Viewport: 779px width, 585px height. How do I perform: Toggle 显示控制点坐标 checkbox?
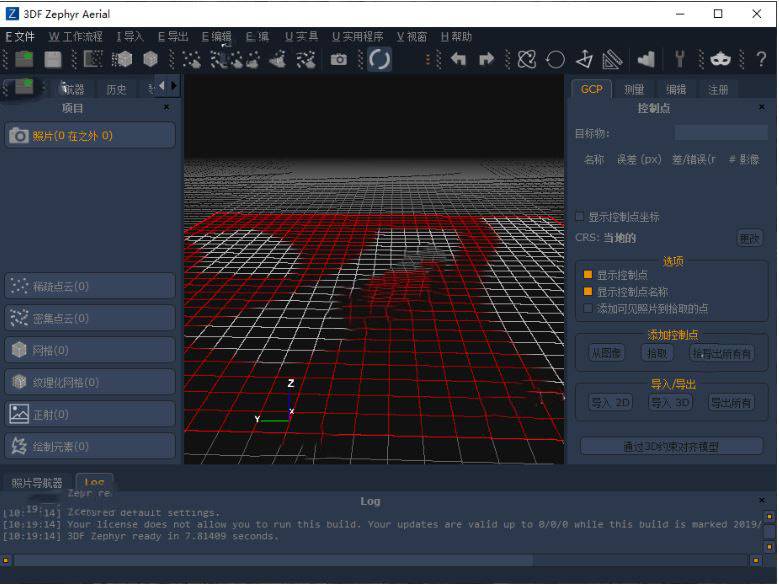pyautogui.click(x=579, y=217)
